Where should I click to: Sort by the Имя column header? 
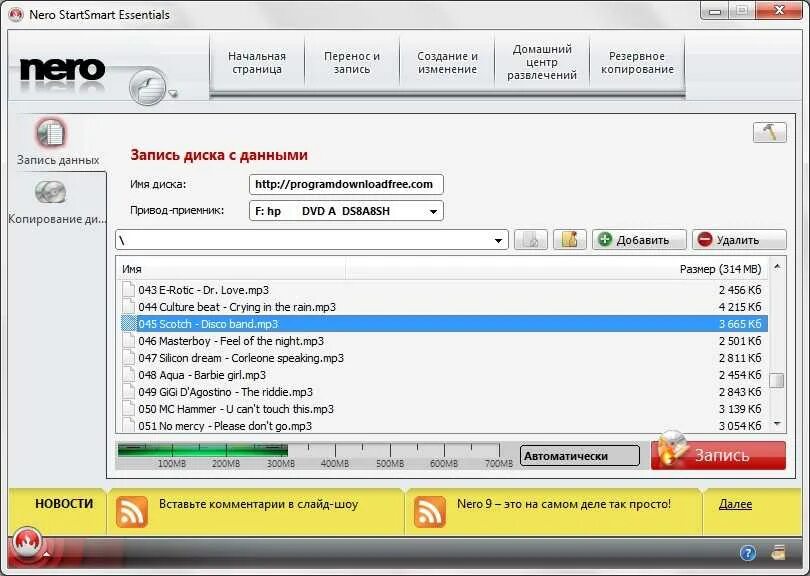231,269
